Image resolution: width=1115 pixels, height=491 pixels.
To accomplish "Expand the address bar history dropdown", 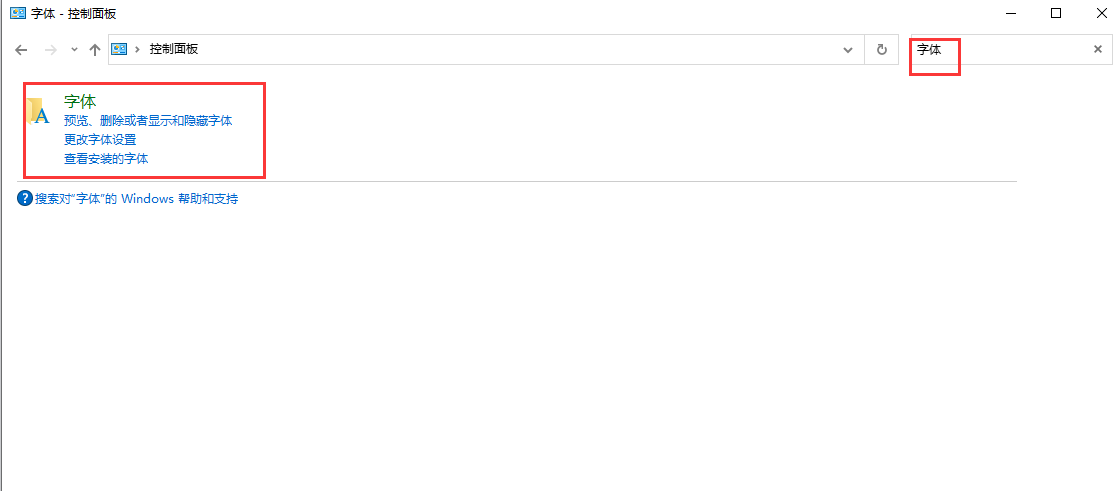I will [x=848, y=50].
